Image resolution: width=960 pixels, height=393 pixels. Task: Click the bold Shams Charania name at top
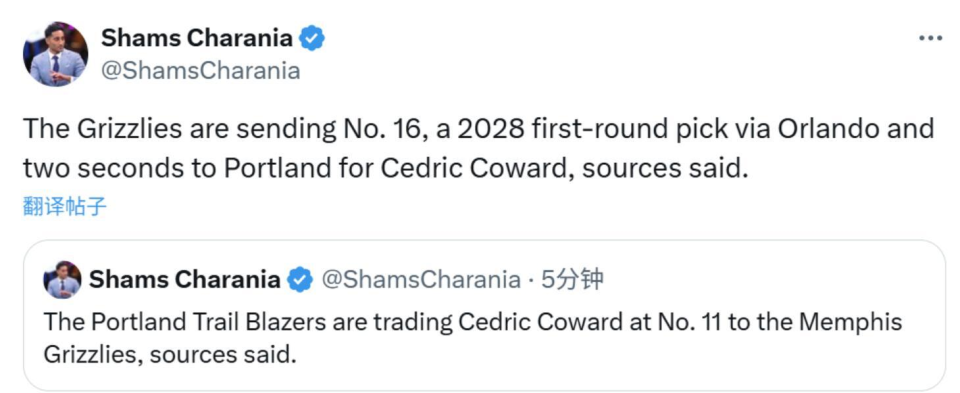pos(197,38)
